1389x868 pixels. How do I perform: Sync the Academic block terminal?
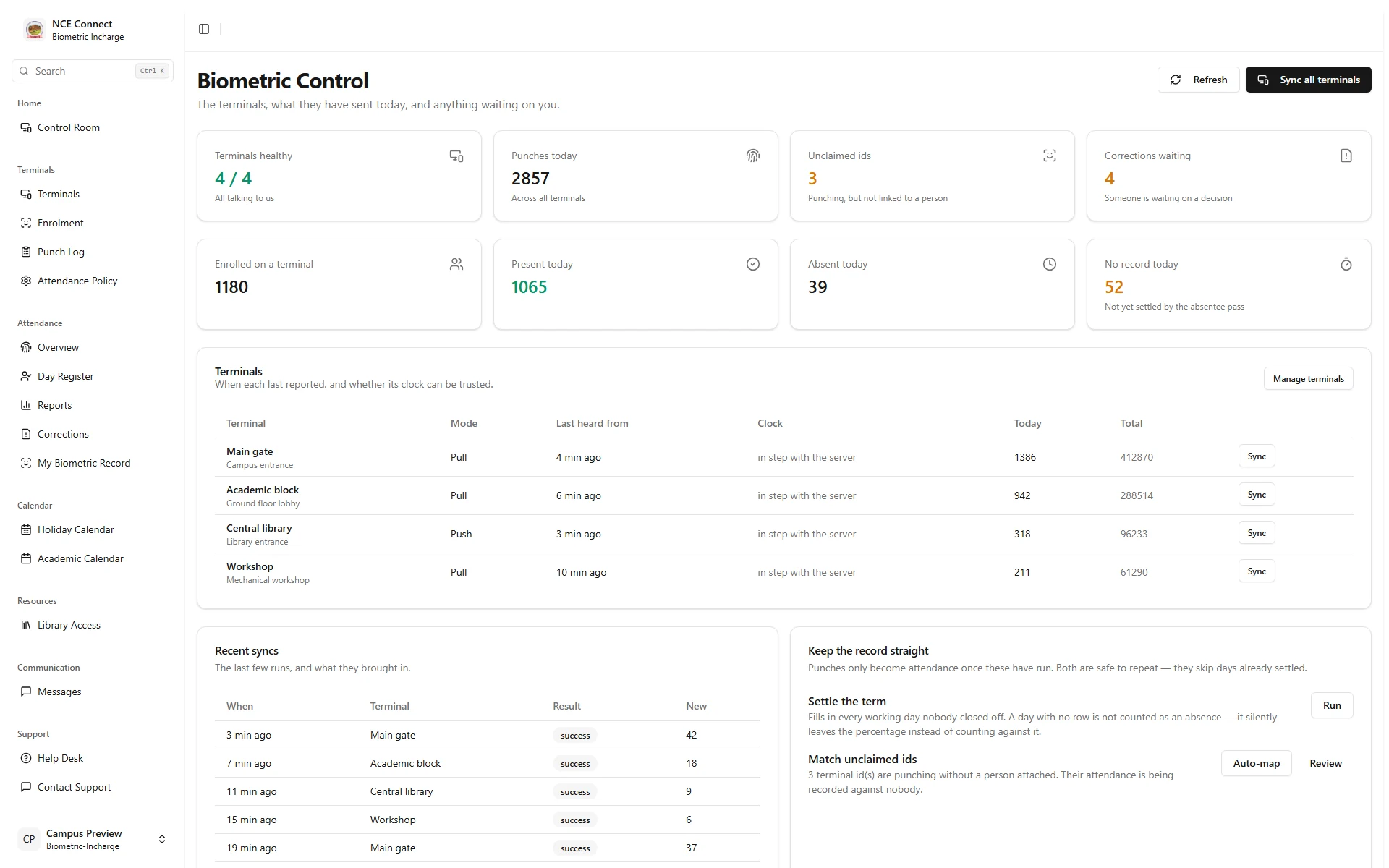click(1257, 495)
